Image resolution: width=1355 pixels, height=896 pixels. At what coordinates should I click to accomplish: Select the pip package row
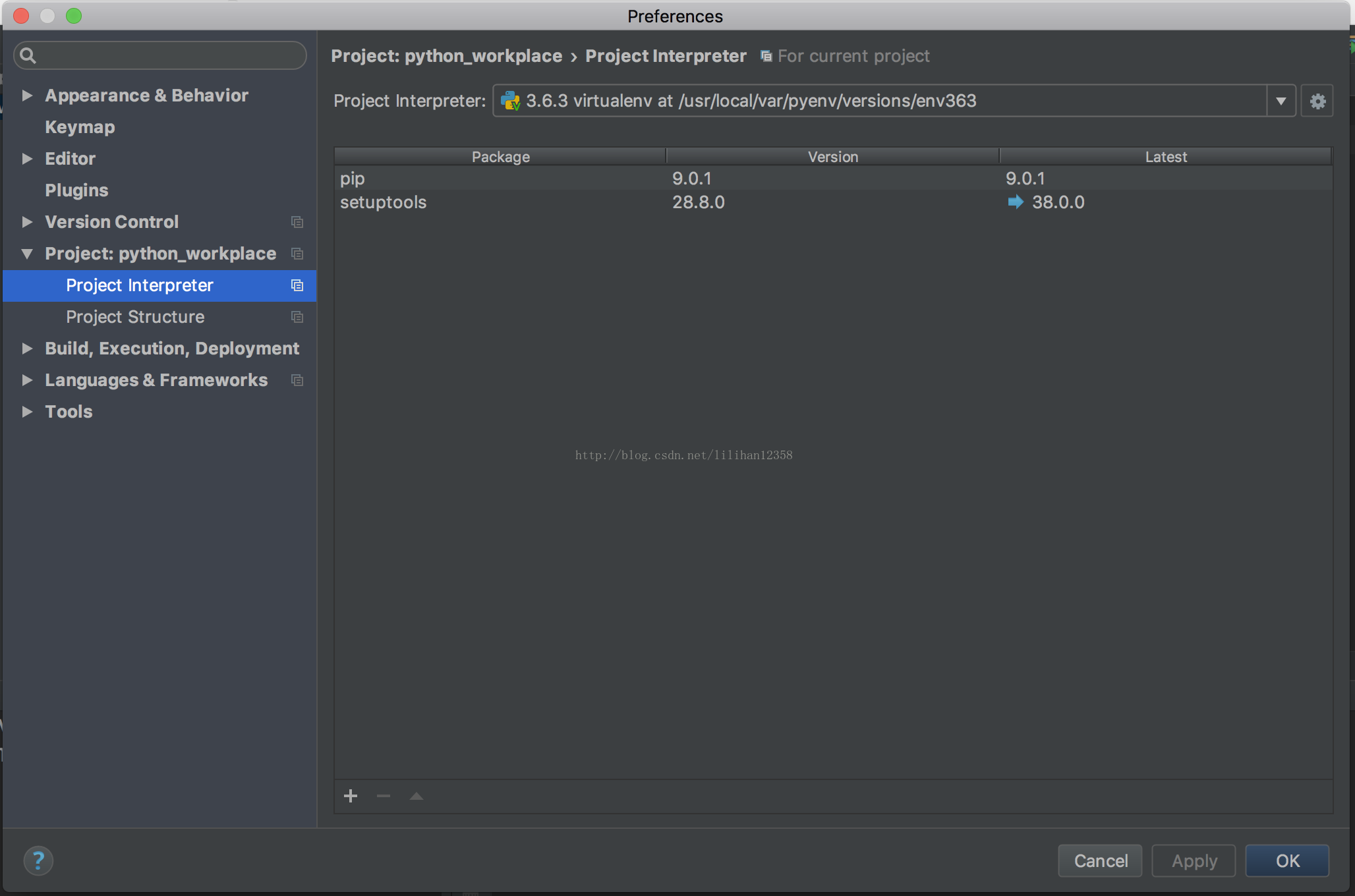pyautogui.click(x=833, y=179)
